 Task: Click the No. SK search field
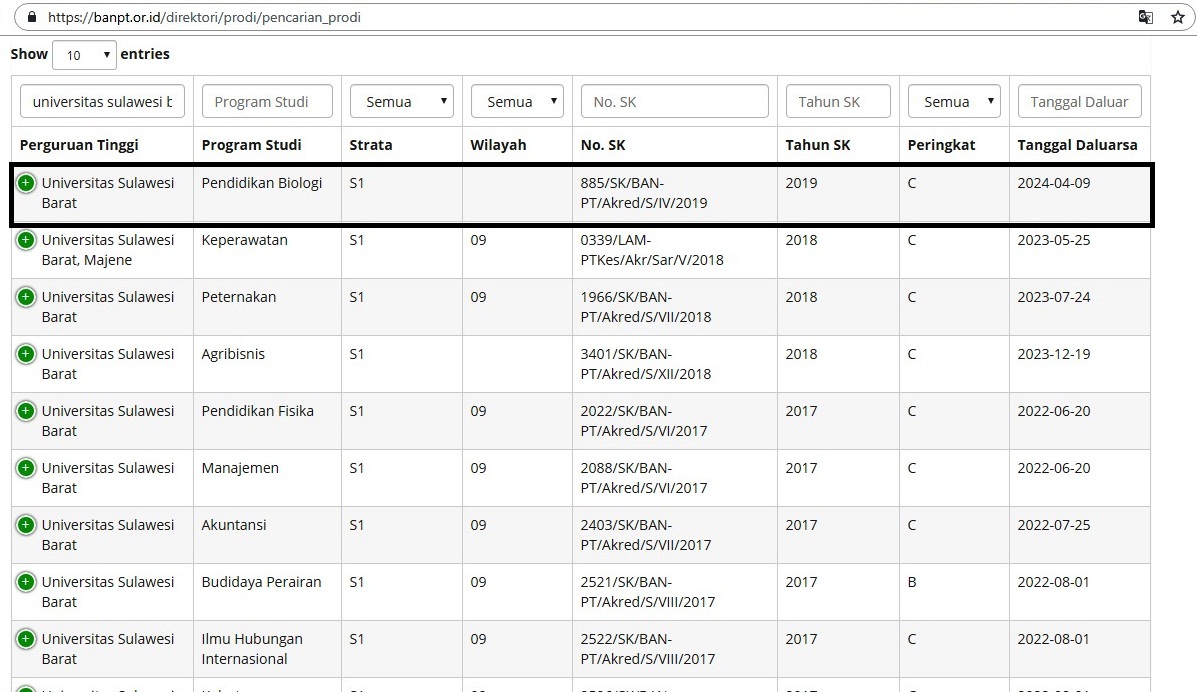coord(674,101)
